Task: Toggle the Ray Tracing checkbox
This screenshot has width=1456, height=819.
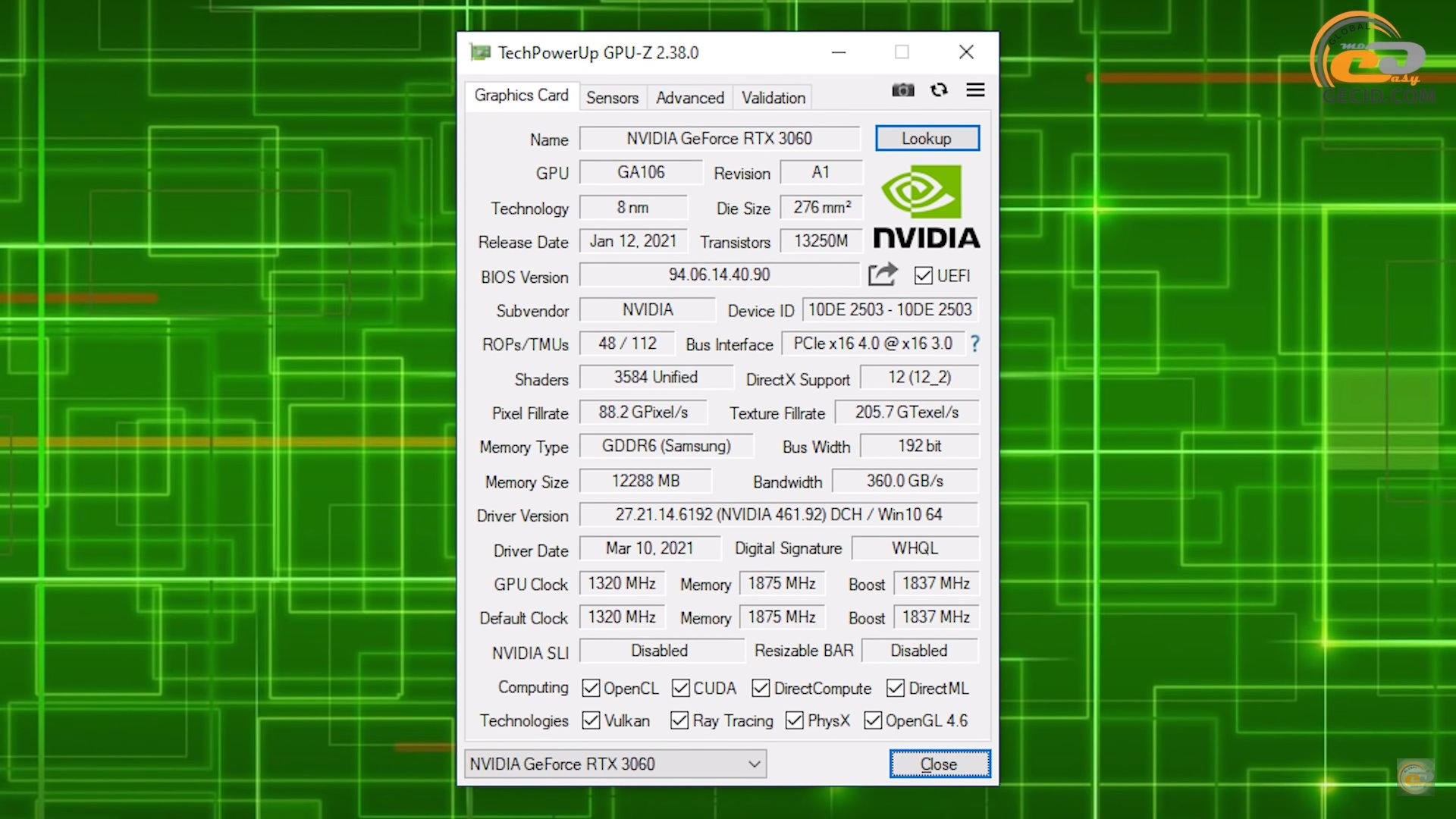Action: (679, 720)
